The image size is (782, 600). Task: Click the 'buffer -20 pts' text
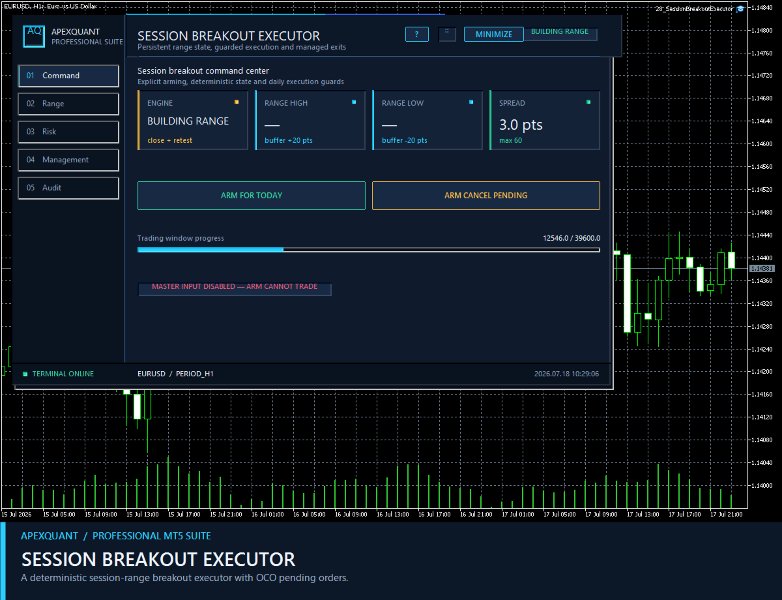click(x=404, y=141)
